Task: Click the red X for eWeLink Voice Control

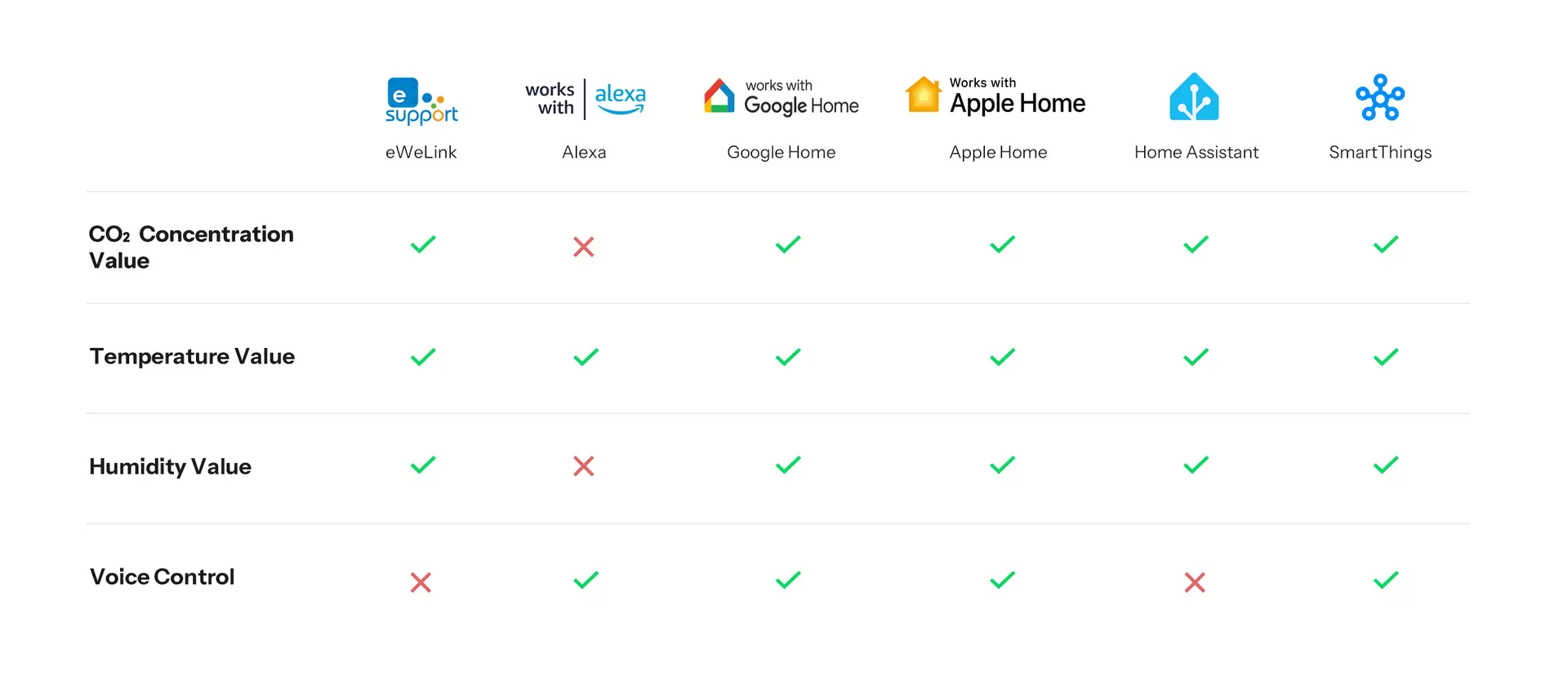Action: click(421, 582)
